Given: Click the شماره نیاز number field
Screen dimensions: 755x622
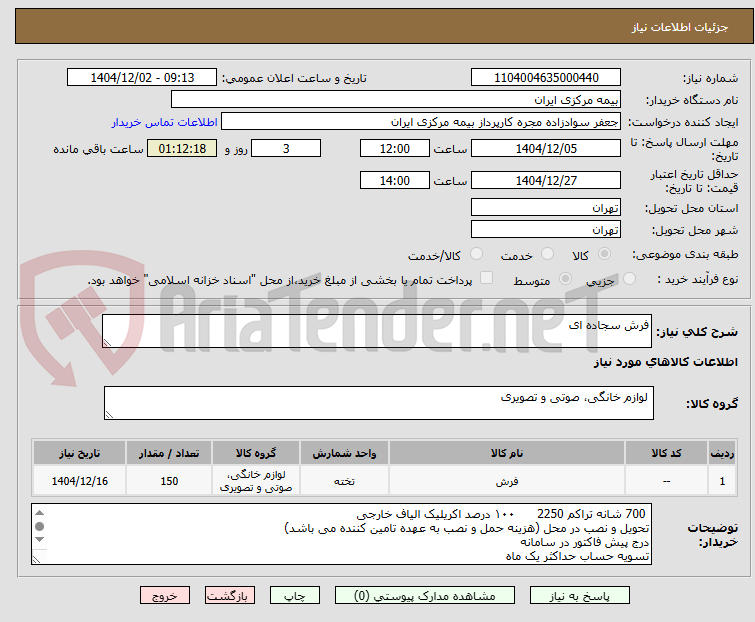Looking at the screenshot, I should tap(546, 78).
